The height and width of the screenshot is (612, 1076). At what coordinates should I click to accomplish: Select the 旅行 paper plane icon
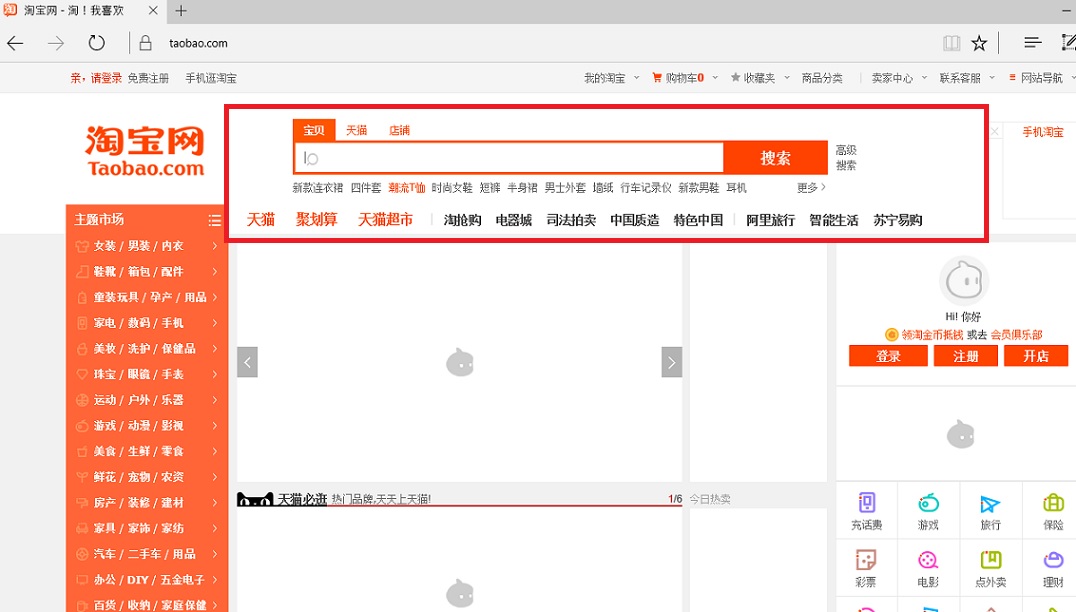point(990,503)
